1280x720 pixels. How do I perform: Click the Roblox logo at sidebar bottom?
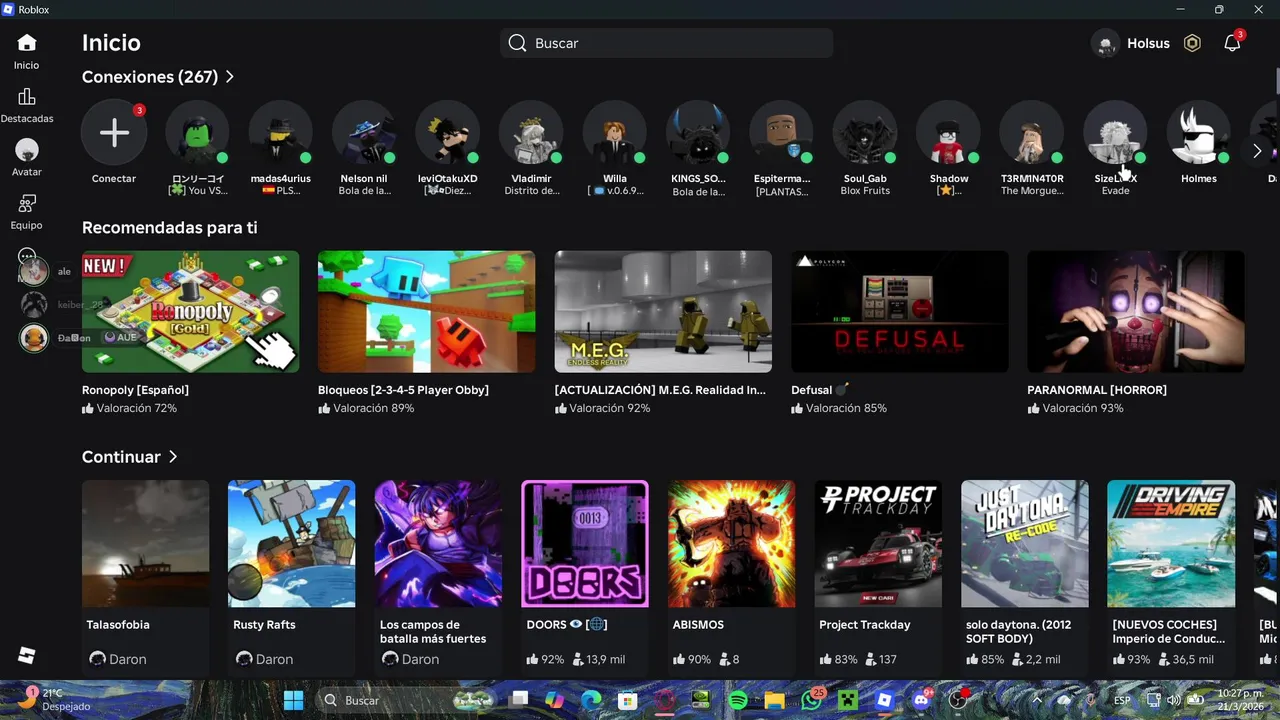pos(27,655)
